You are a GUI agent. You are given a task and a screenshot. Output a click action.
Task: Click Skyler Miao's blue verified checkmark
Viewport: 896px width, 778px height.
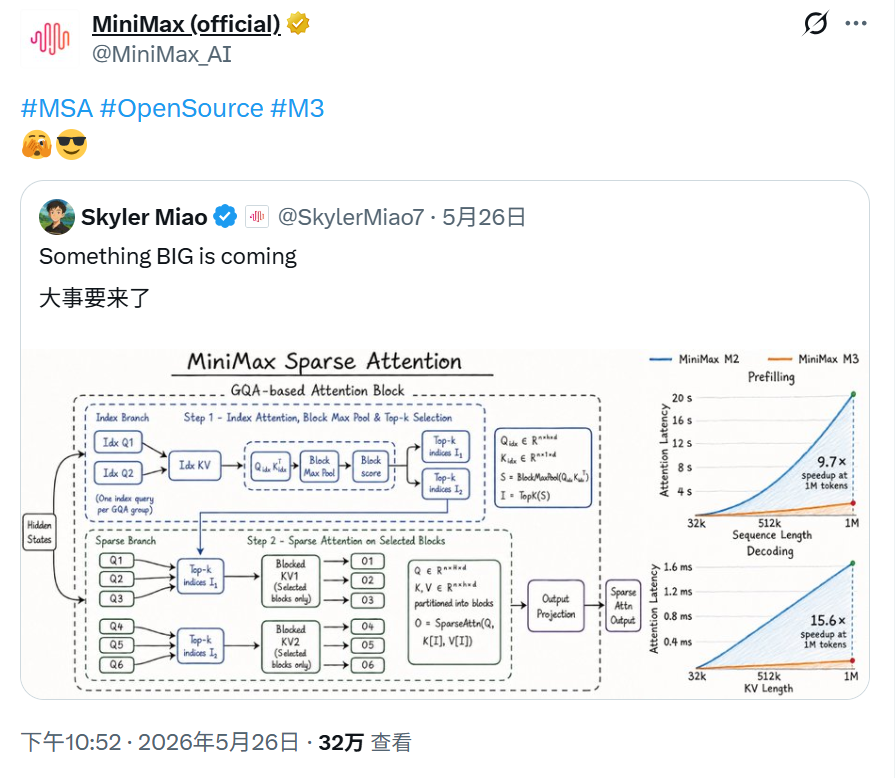click(x=225, y=217)
